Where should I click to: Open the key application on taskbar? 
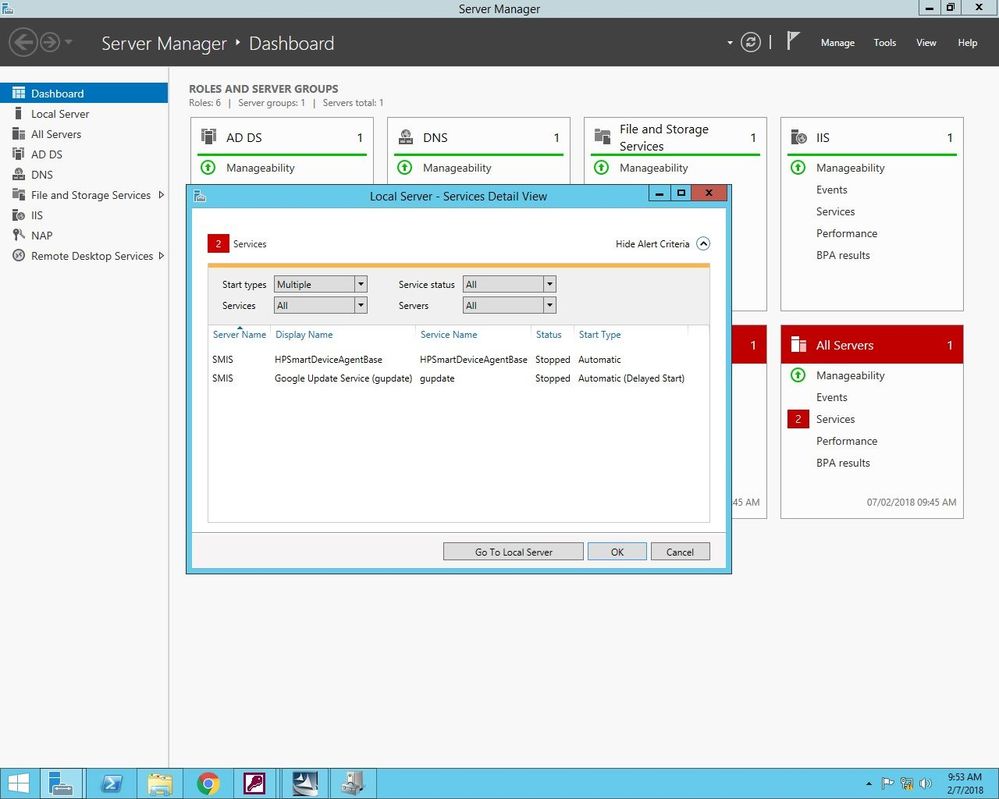tap(255, 784)
